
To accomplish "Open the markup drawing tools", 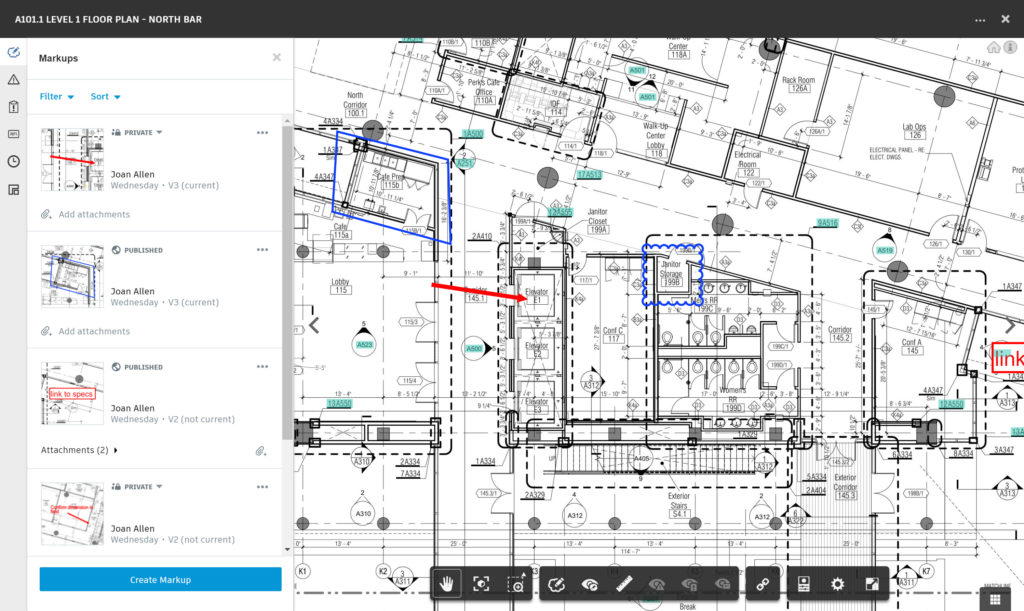I will click(558, 584).
